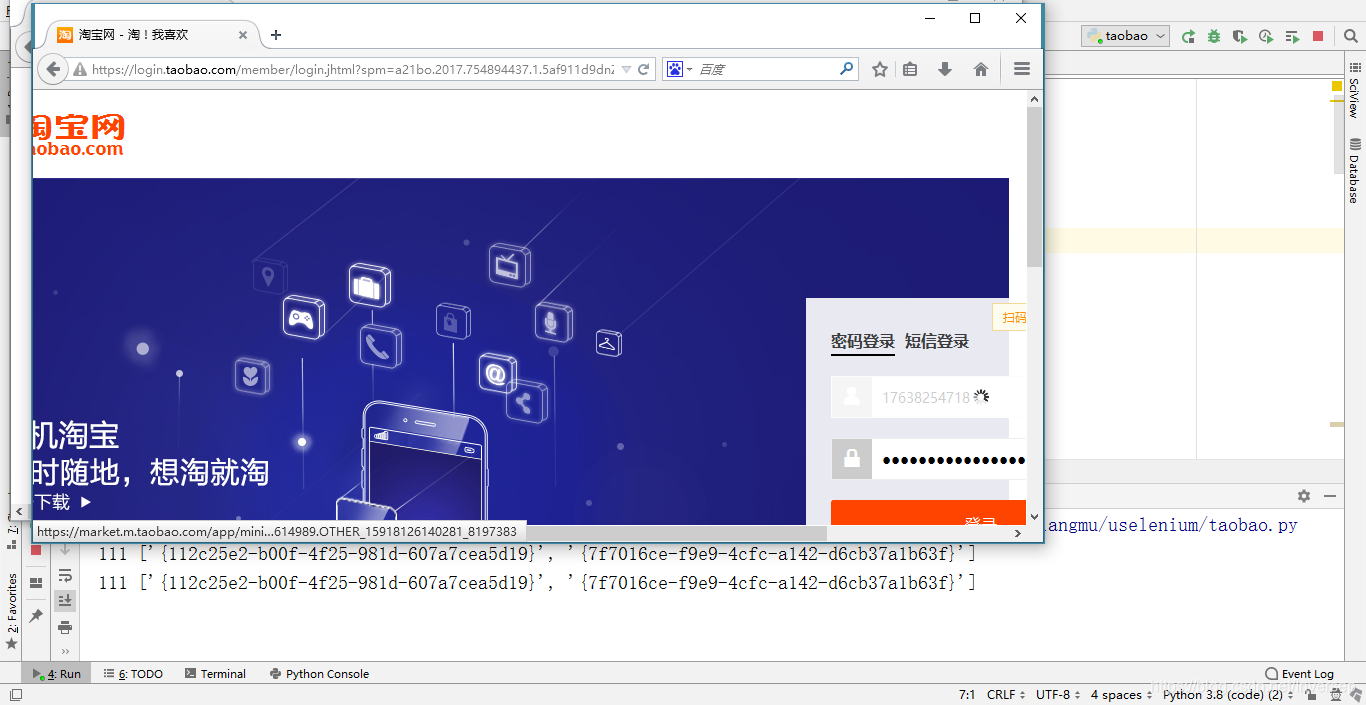Screen dimensions: 1366x705
Task: Close the 淘宝网 browser tab
Action: (243, 35)
